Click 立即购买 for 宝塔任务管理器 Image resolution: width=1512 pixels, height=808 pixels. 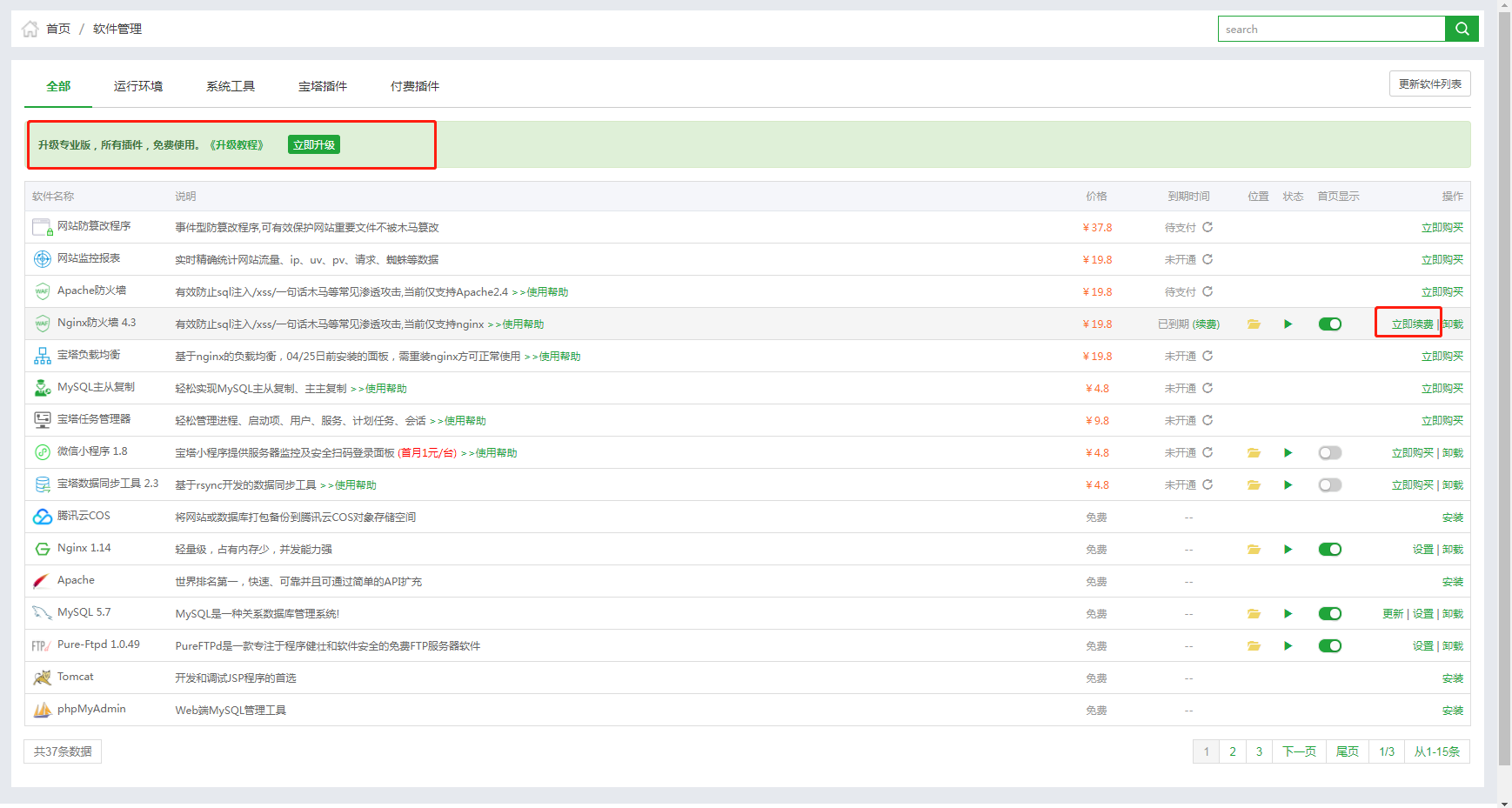(1442, 420)
